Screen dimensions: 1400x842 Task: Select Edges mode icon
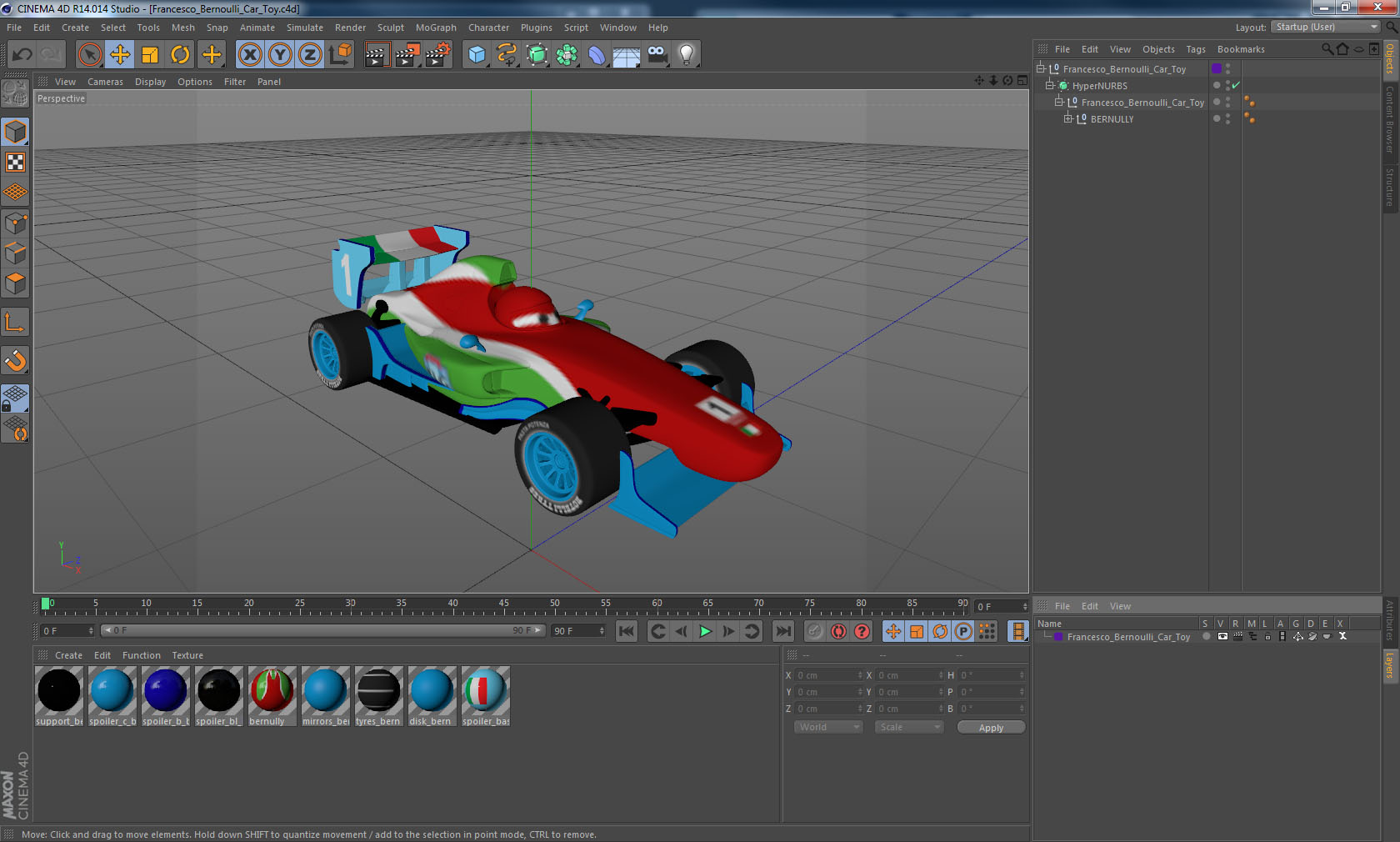pos(15,253)
